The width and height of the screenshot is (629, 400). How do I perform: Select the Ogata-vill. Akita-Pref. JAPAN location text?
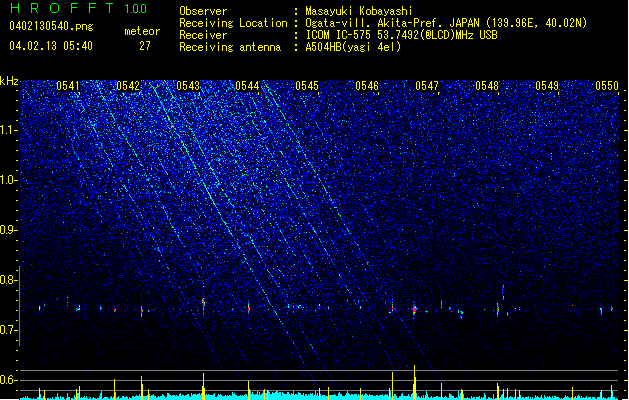click(x=446, y=23)
